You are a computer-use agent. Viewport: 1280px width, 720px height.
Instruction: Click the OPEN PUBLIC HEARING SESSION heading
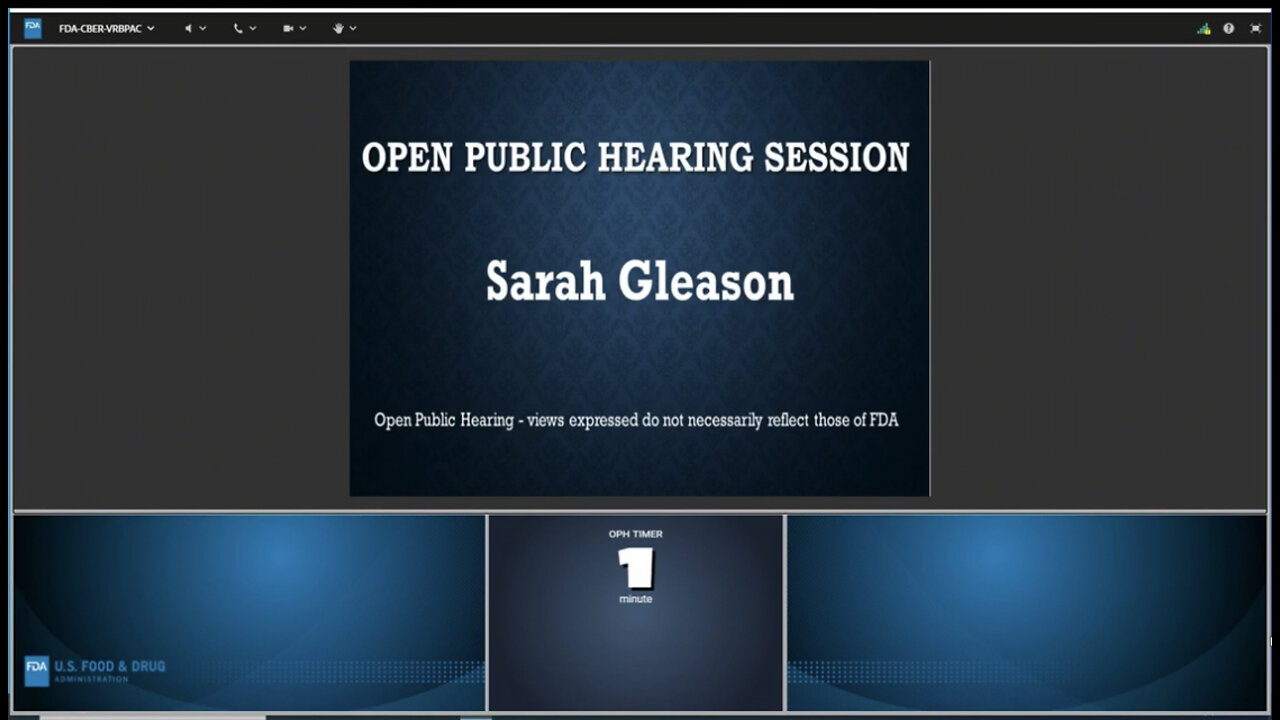636,158
